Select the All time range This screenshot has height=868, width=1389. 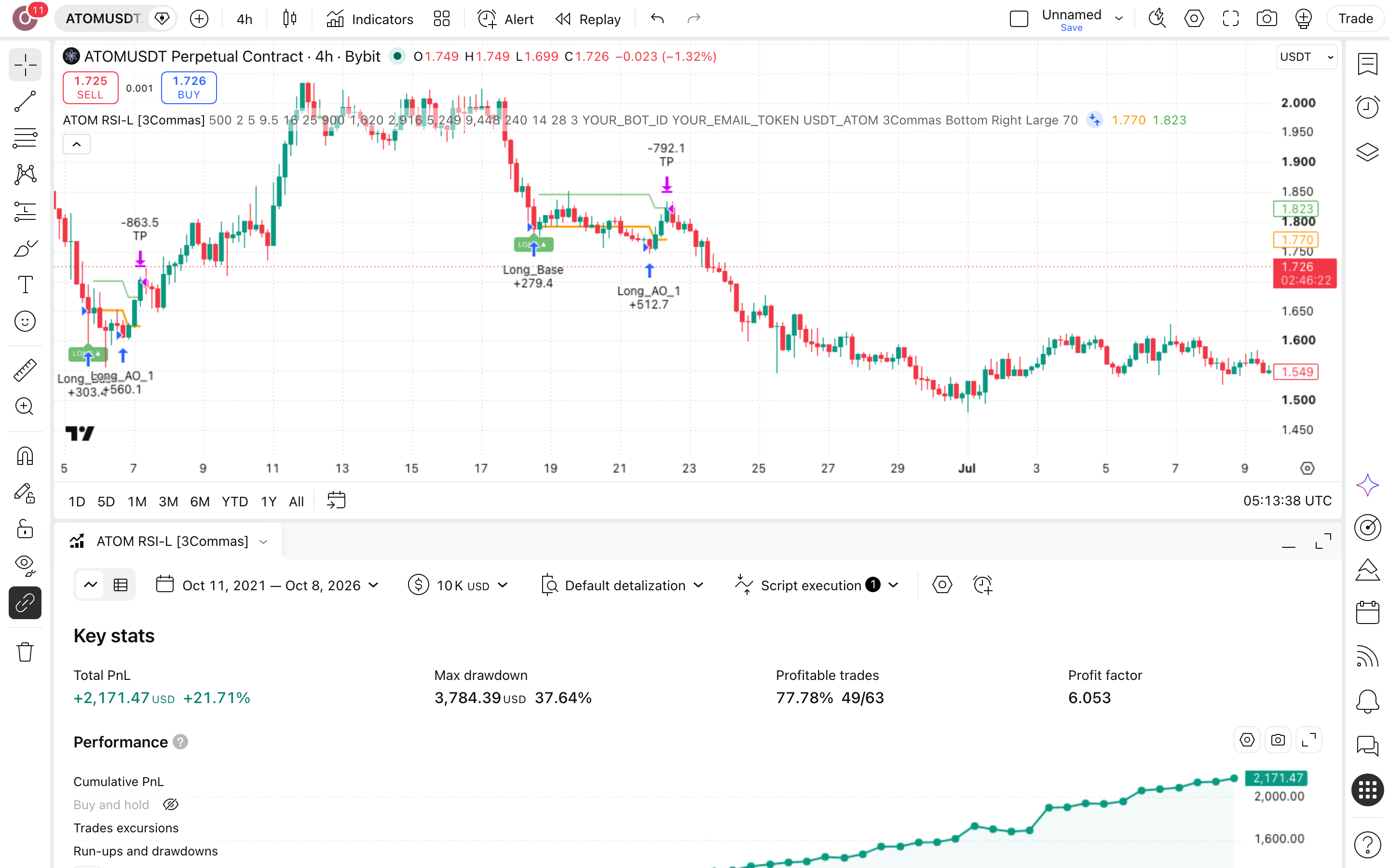(296, 502)
